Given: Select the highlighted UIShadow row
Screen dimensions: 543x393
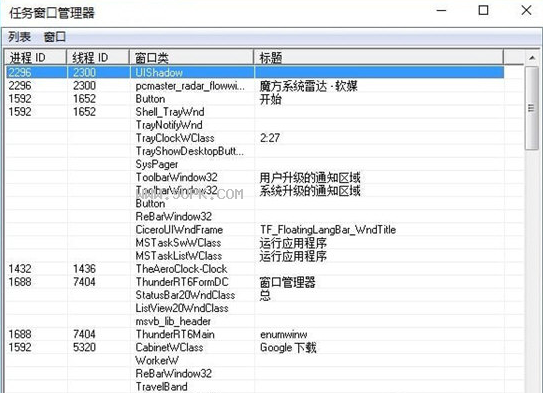Looking at the screenshot, I should coord(255,72).
